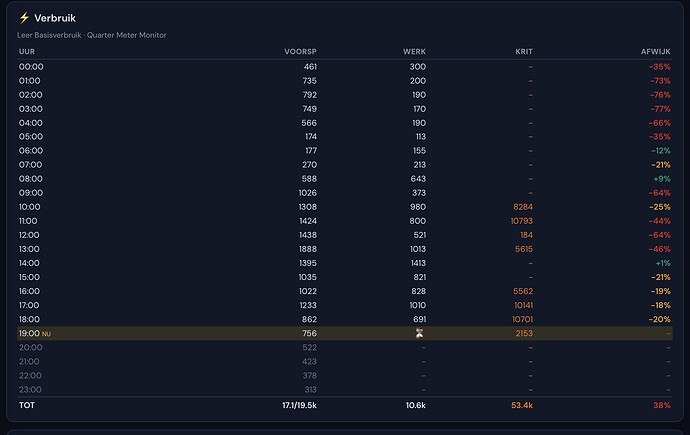The height and width of the screenshot is (435, 690).
Task: Click the 213 actual value at 07:00
Action: point(420,165)
